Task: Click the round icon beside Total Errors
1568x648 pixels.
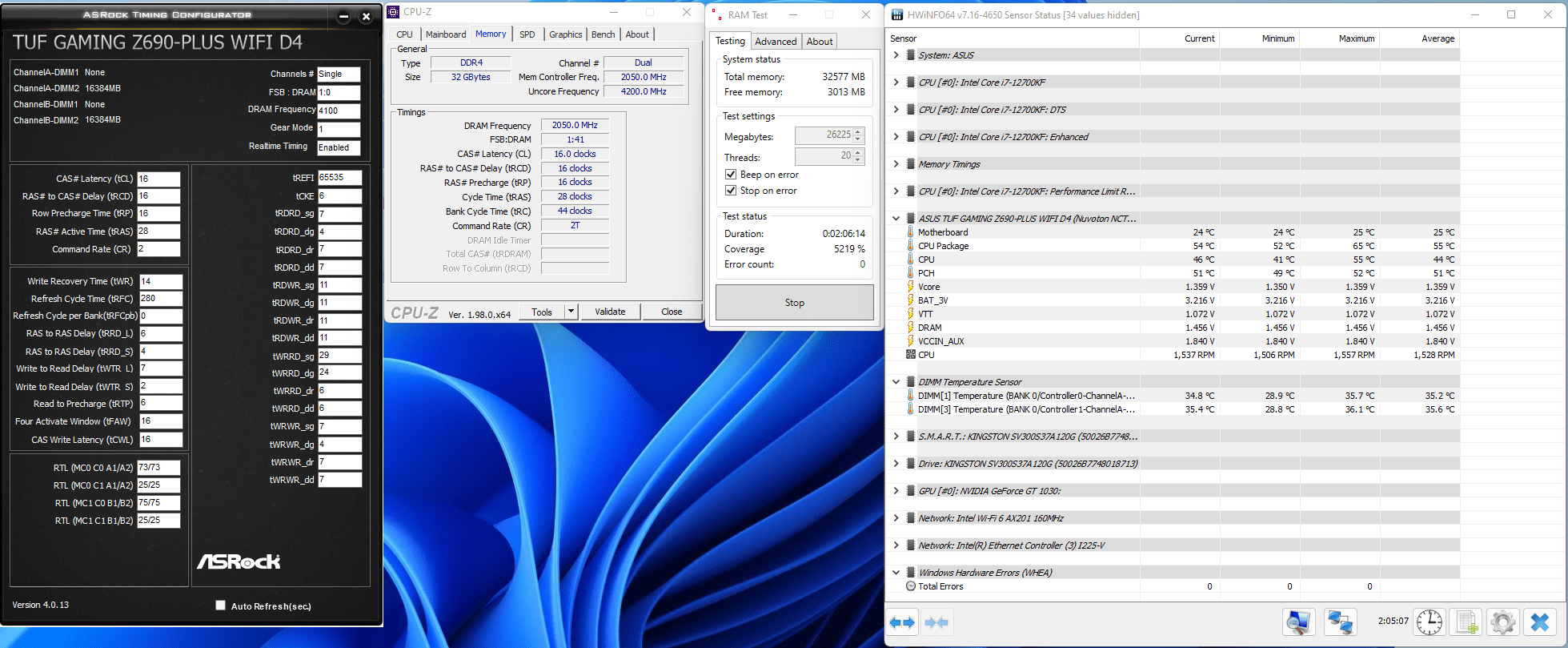Action: click(x=911, y=586)
